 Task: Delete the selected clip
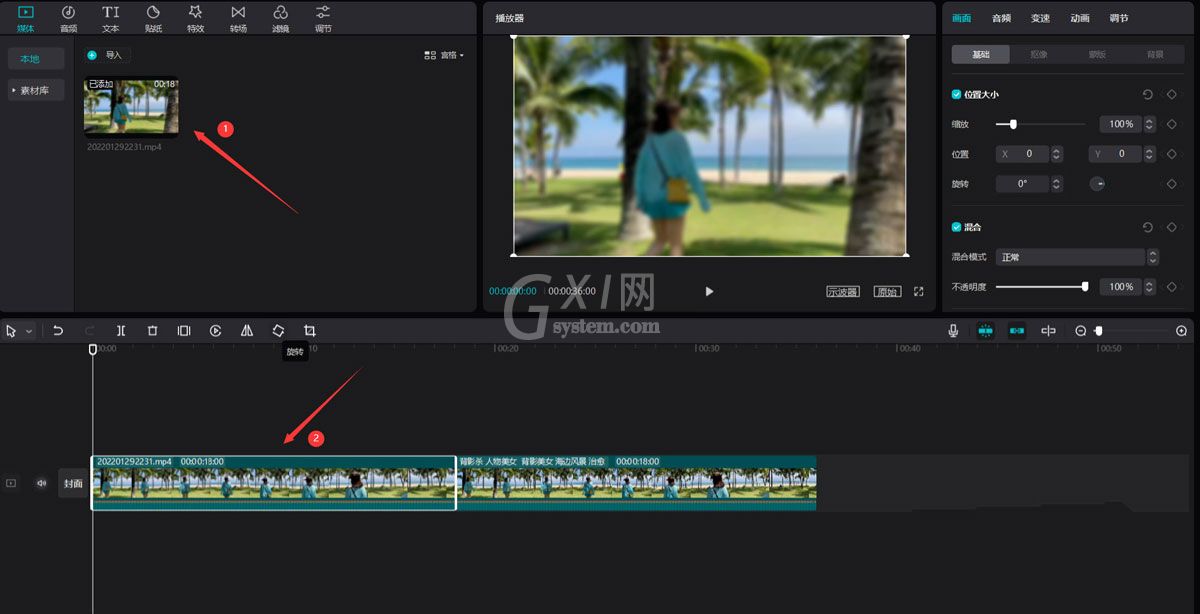pos(152,331)
